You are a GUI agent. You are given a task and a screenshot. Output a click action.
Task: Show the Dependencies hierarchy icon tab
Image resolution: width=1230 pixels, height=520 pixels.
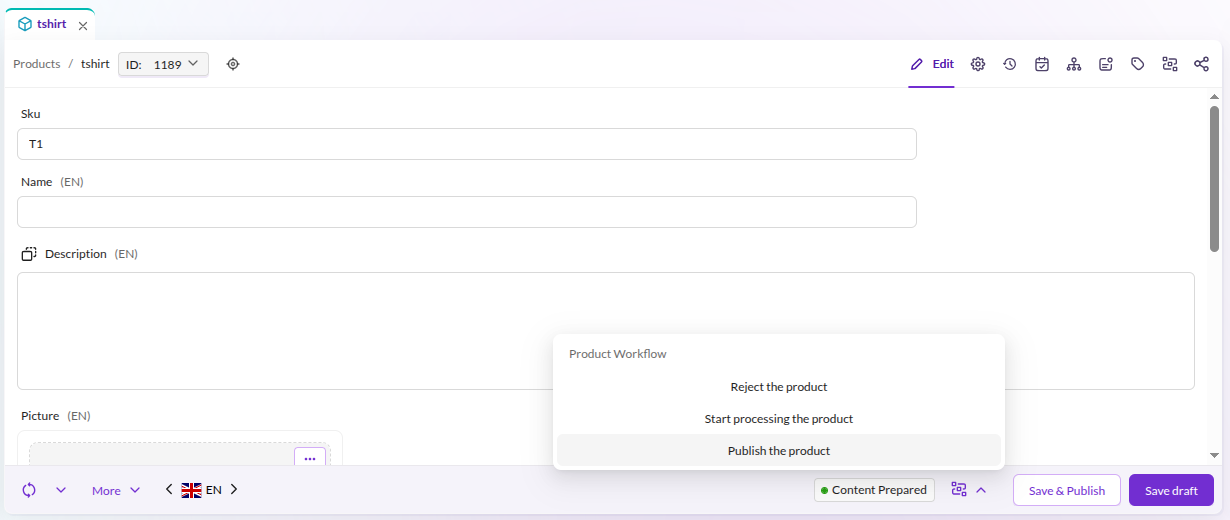1074,64
